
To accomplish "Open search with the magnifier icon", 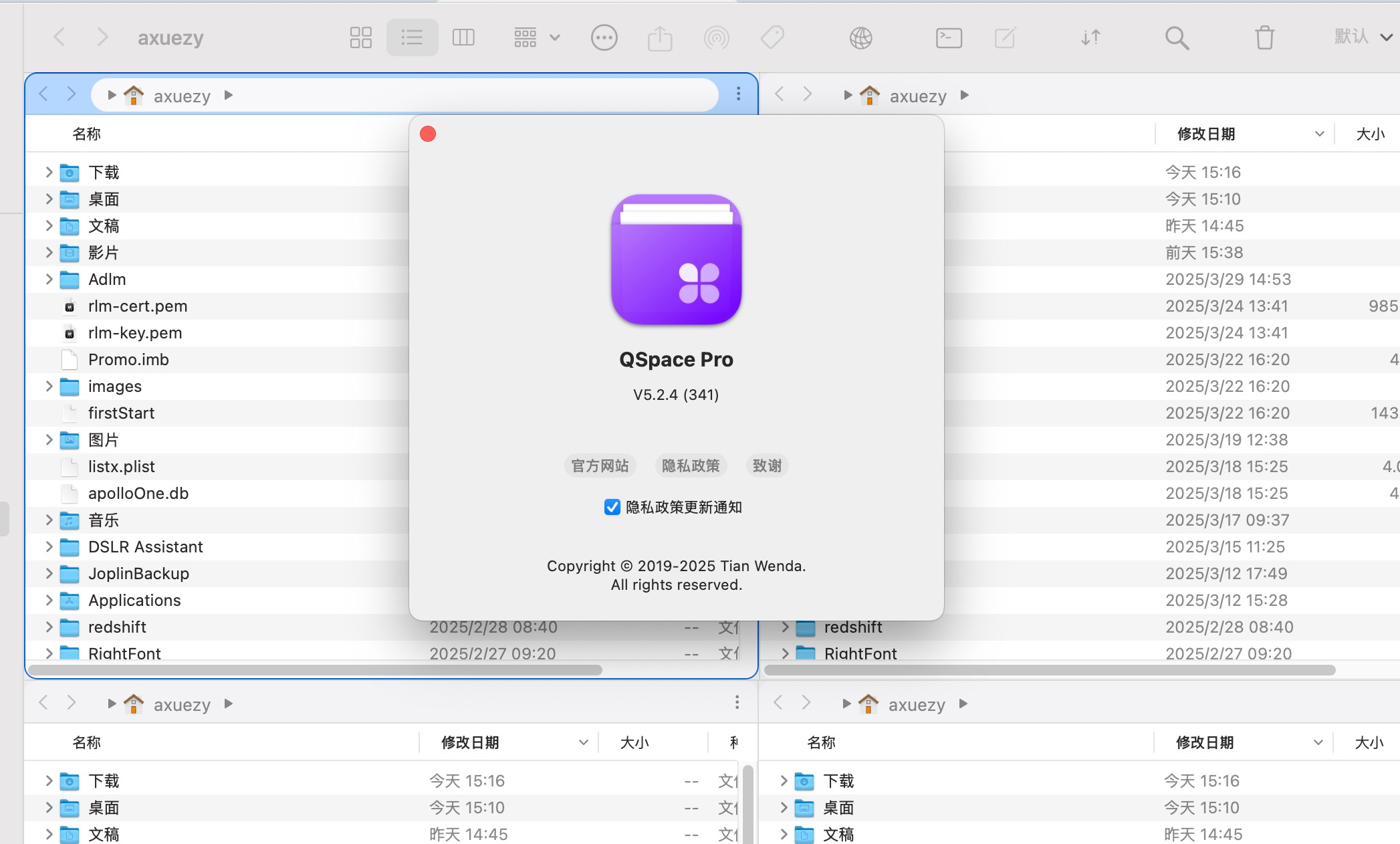I will pyautogui.click(x=1177, y=37).
